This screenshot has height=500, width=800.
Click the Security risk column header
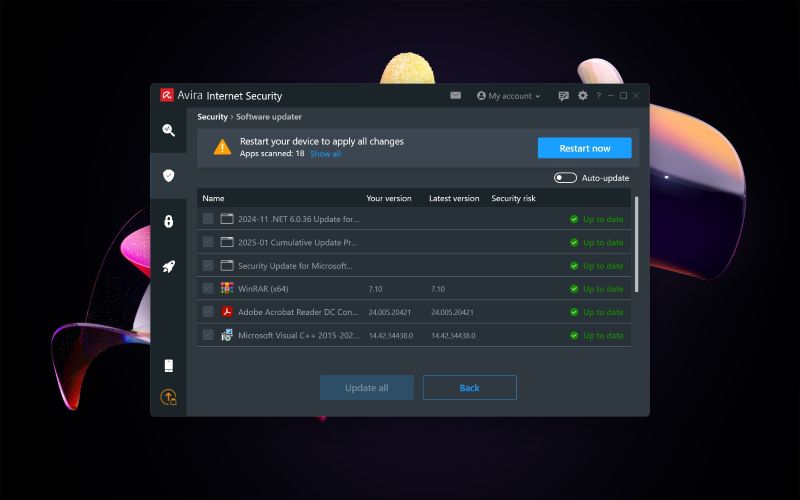[x=513, y=198]
